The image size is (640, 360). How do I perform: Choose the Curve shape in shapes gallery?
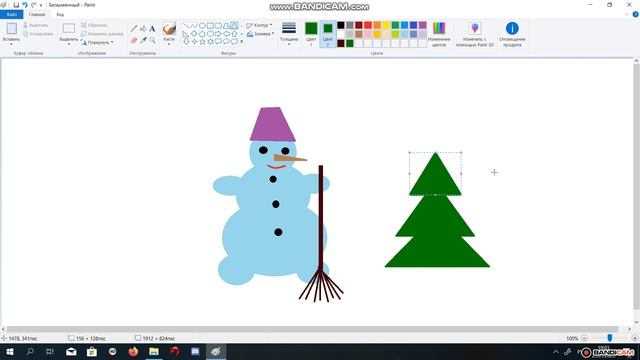pos(194,26)
